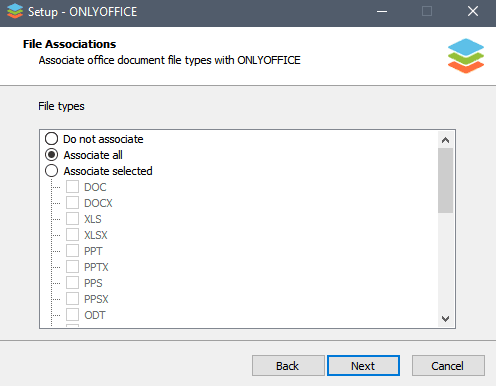Click the File types label
This screenshot has width=496, height=386.
61,106
